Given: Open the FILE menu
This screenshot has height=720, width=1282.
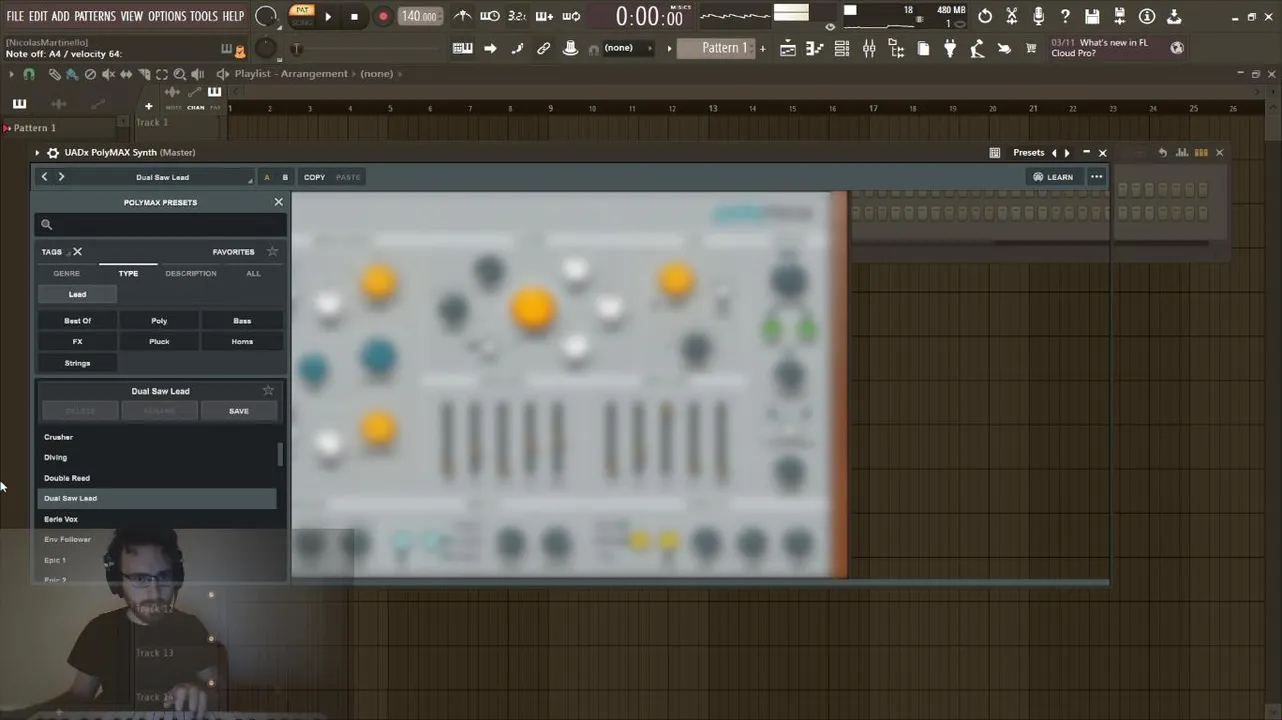Looking at the screenshot, I should [15, 16].
